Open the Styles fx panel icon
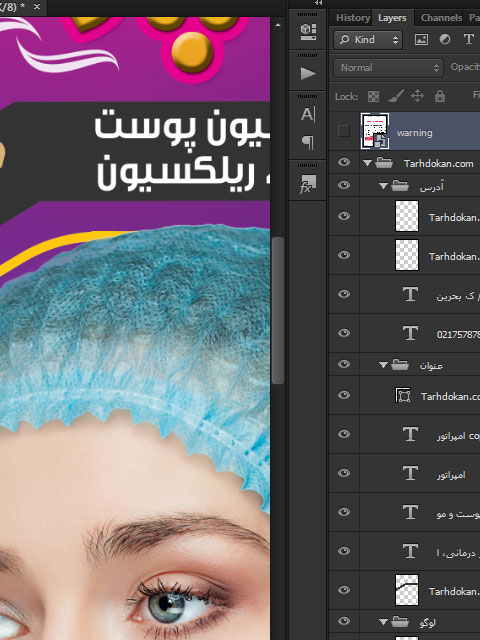This screenshot has height=640, width=480. (308, 184)
